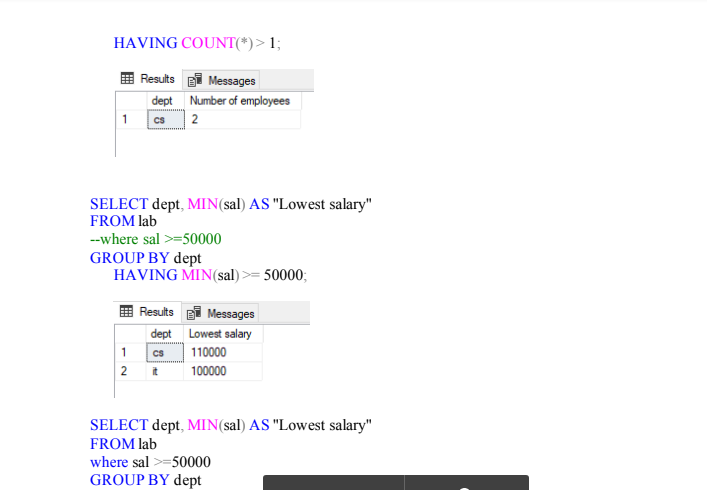Click the green '--where sal >=50000' comment line

(156, 239)
